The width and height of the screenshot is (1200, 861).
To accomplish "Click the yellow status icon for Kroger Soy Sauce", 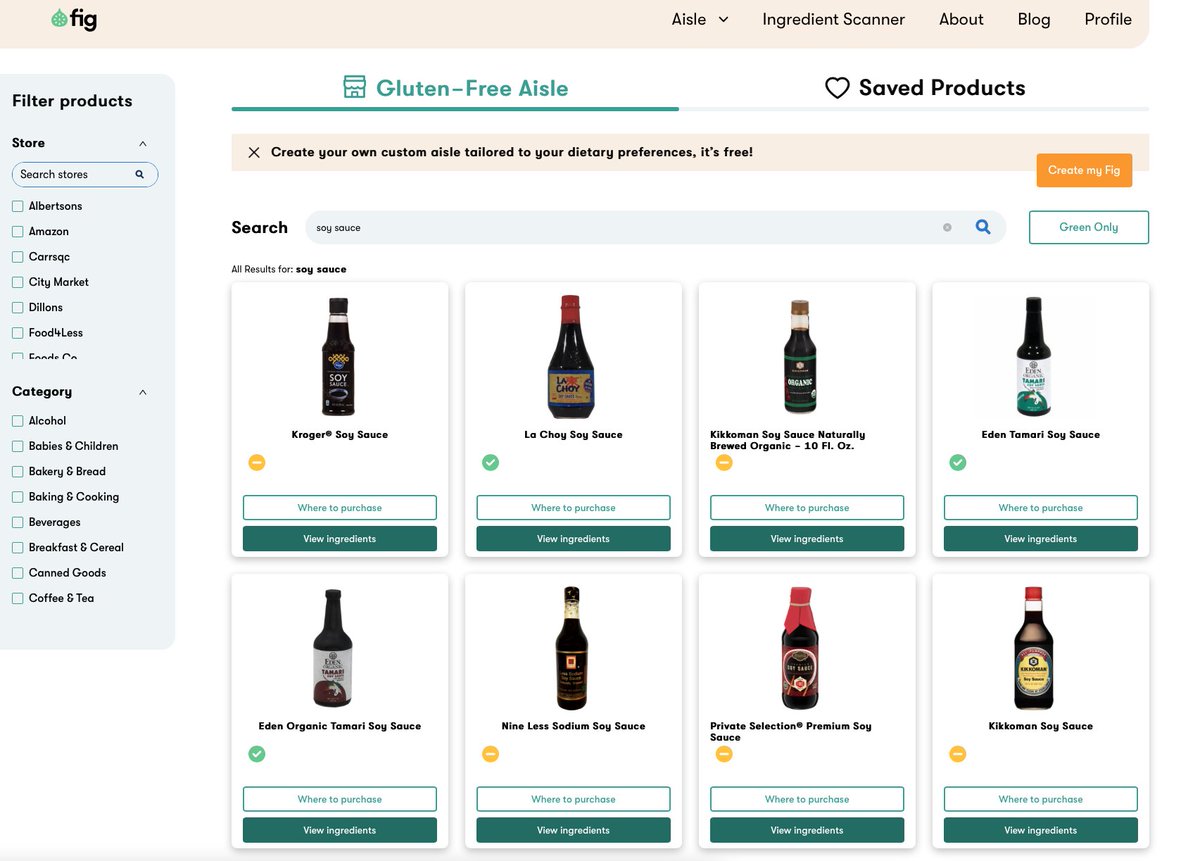I will pyautogui.click(x=257, y=462).
